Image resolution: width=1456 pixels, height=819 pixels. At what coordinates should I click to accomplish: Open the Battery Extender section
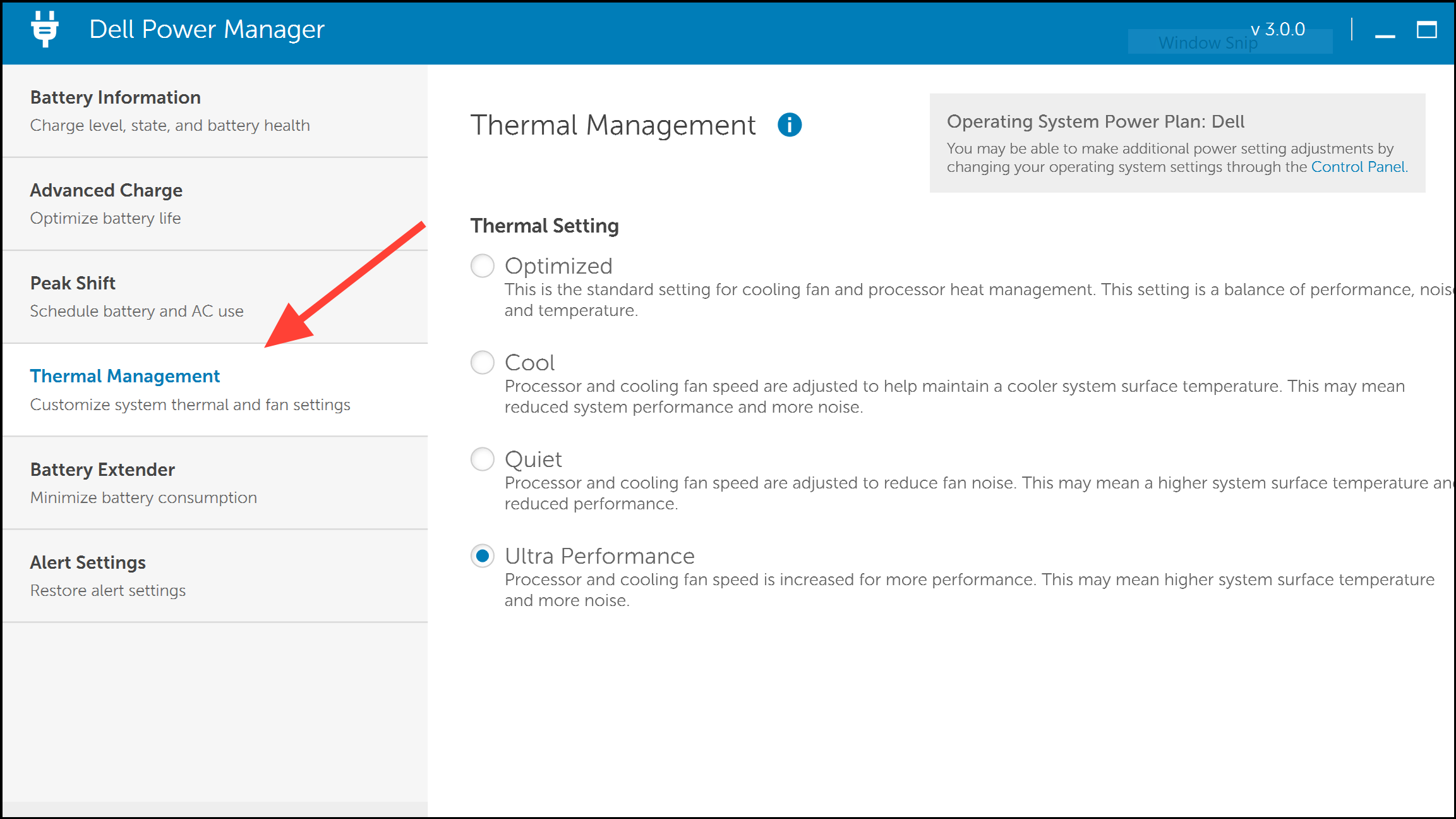102,469
